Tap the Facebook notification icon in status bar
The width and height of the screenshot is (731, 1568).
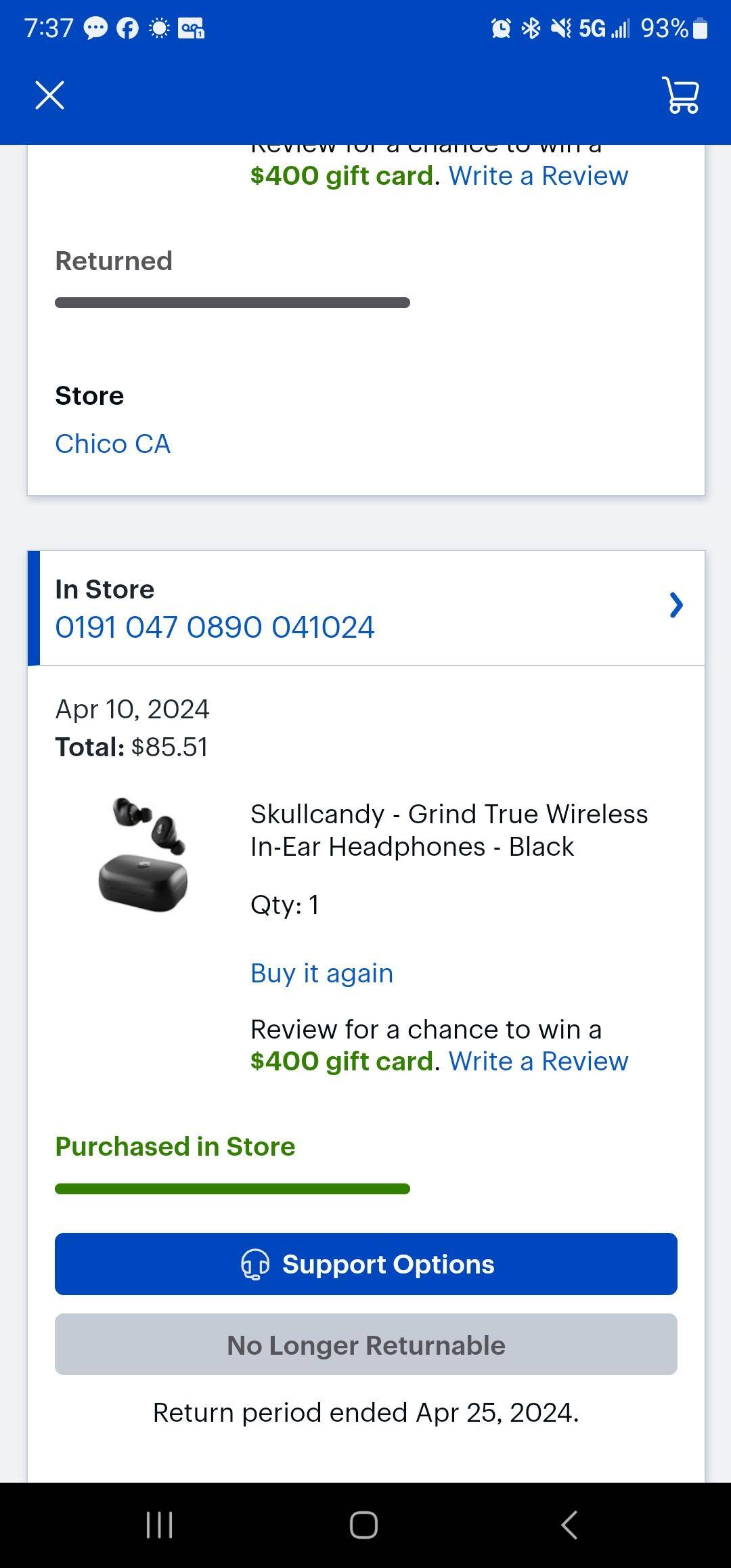(127, 28)
